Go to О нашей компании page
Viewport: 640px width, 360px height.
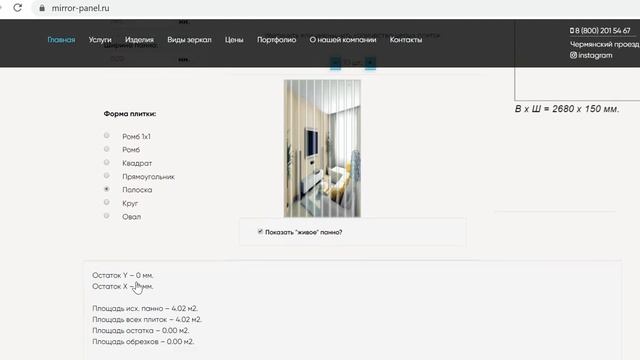point(343,40)
